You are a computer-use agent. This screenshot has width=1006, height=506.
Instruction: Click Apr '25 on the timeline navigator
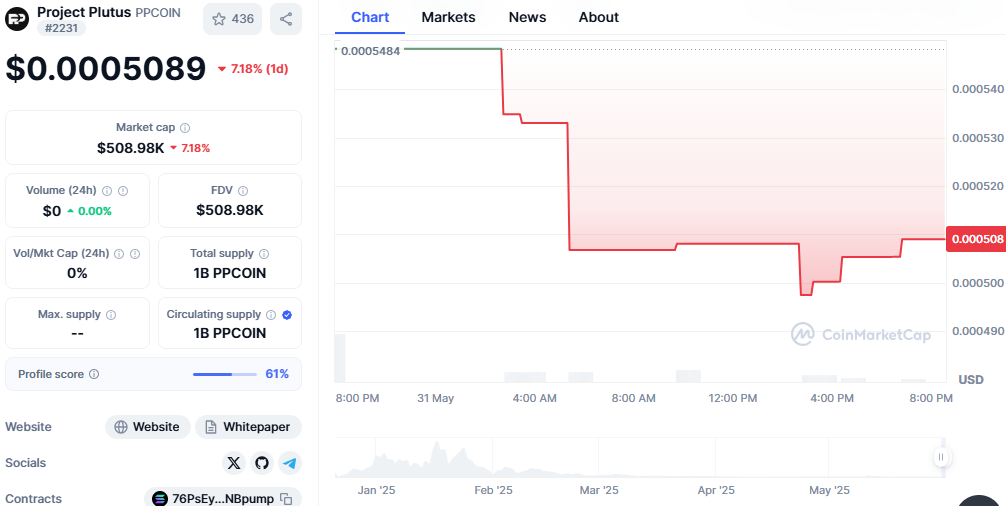(716, 491)
